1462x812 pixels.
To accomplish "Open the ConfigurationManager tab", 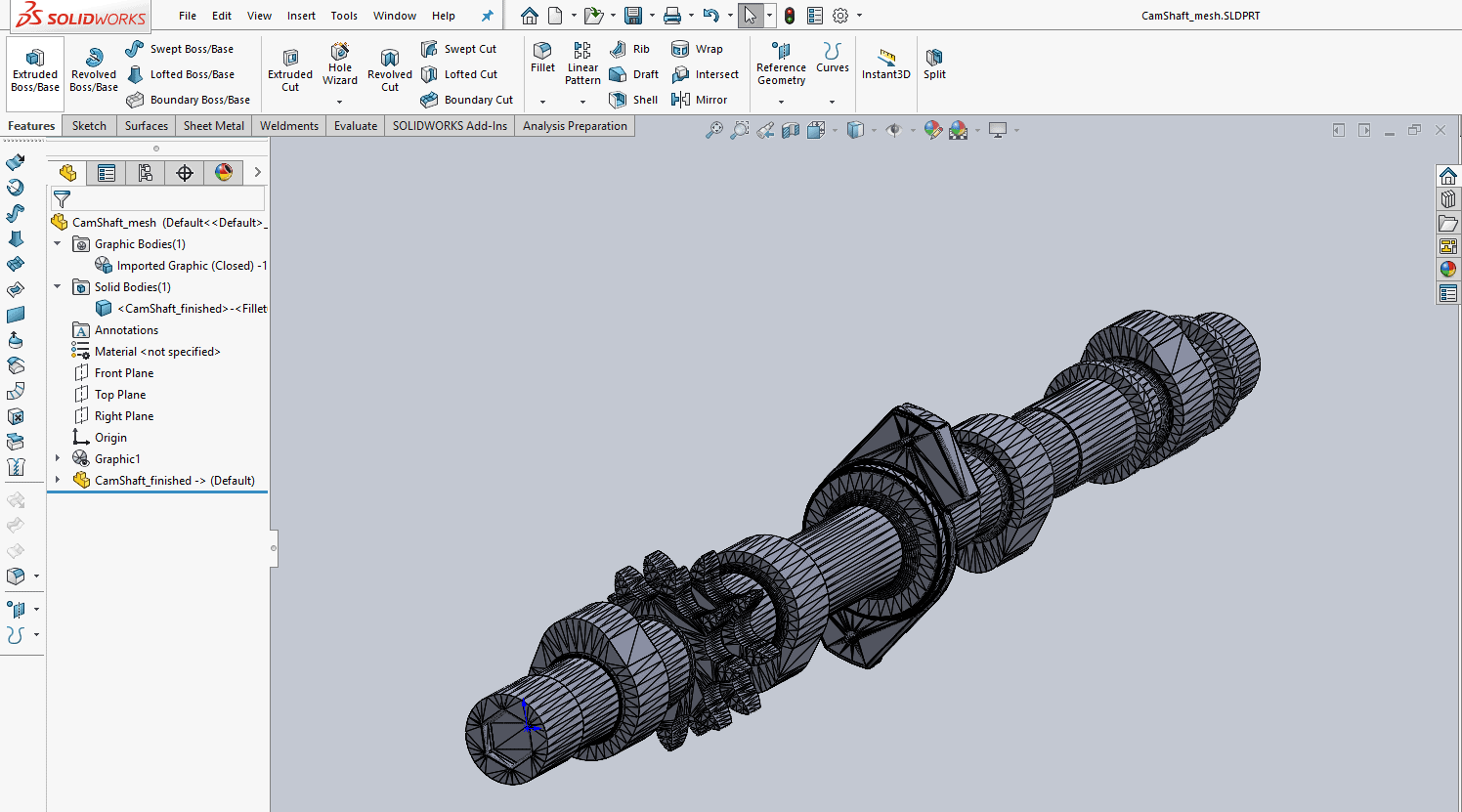I will (146, 173).
